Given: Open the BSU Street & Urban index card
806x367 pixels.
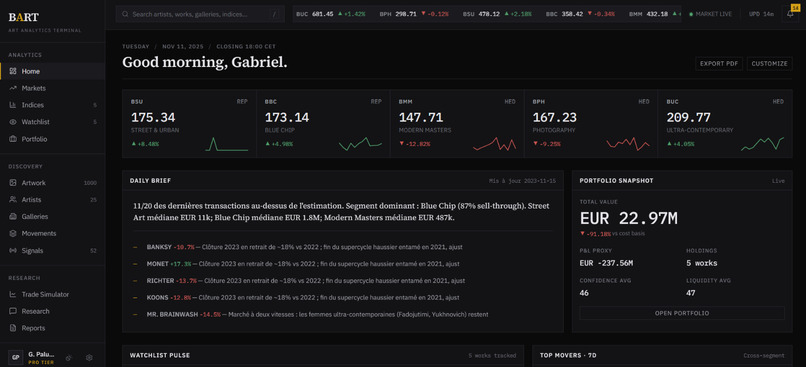Looking at the screenshot, I should point(189,123).
